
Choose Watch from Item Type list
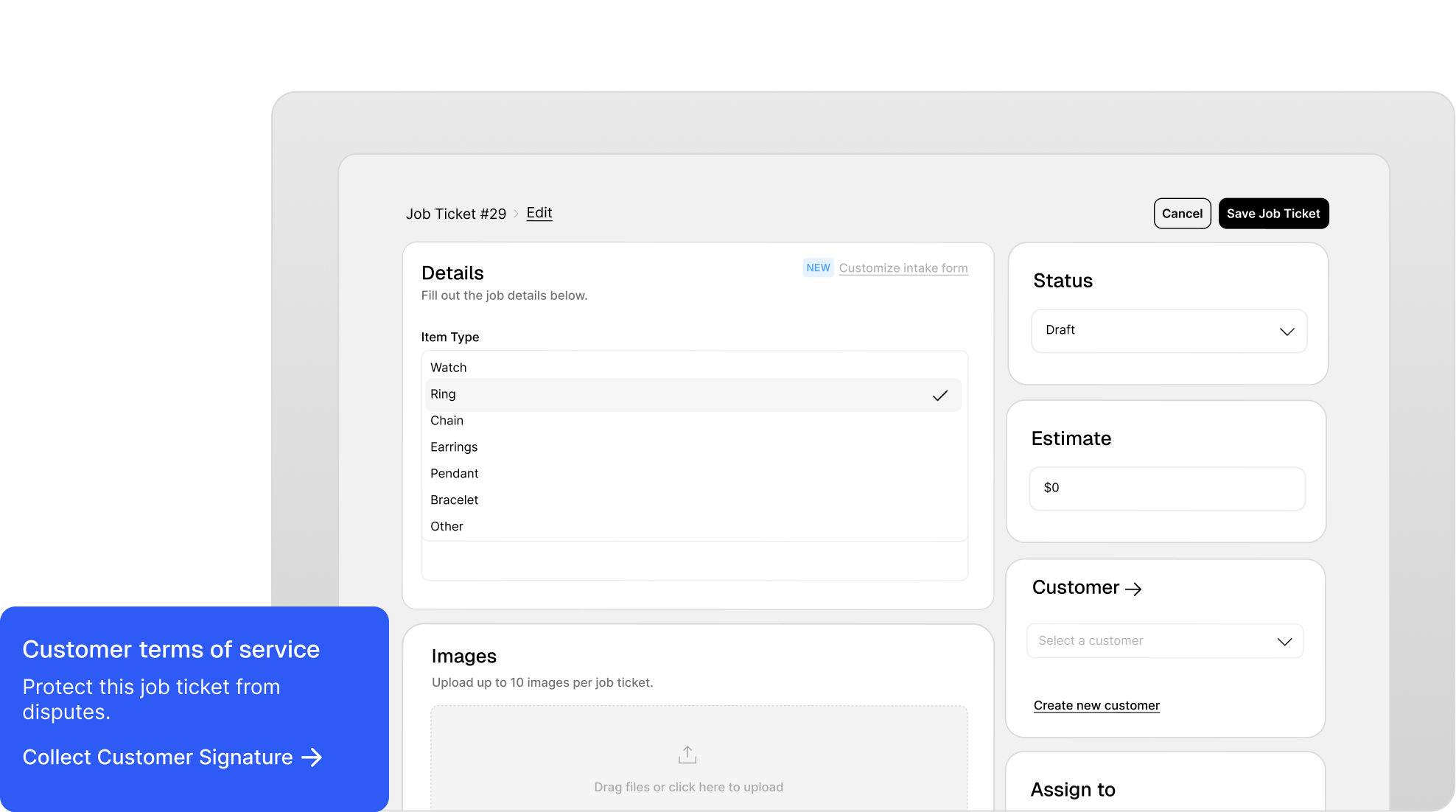coord(449,368)
